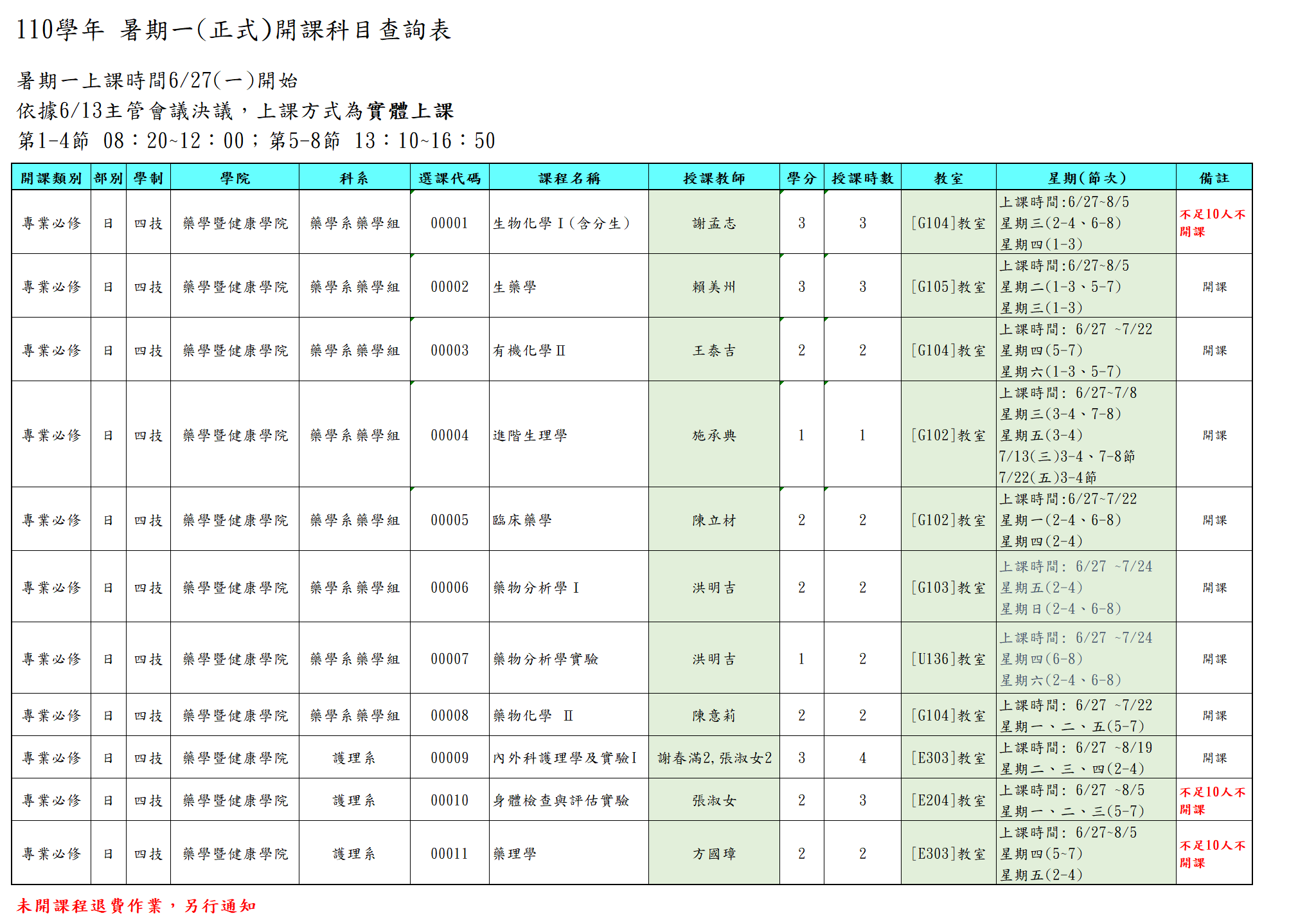Click teacher name 施承典

click(x=714, y=435)
